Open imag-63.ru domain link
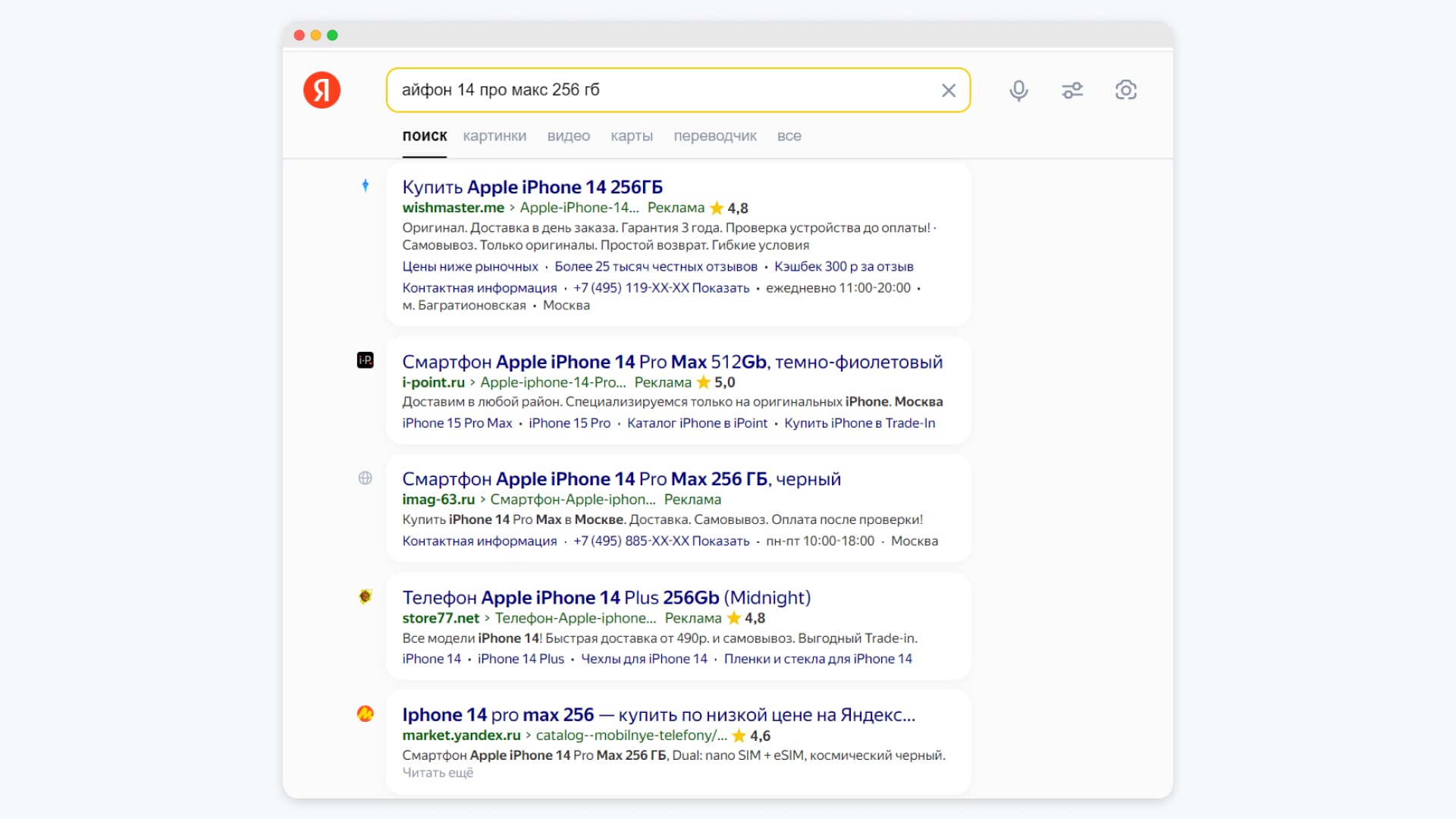 click(438, 499)
